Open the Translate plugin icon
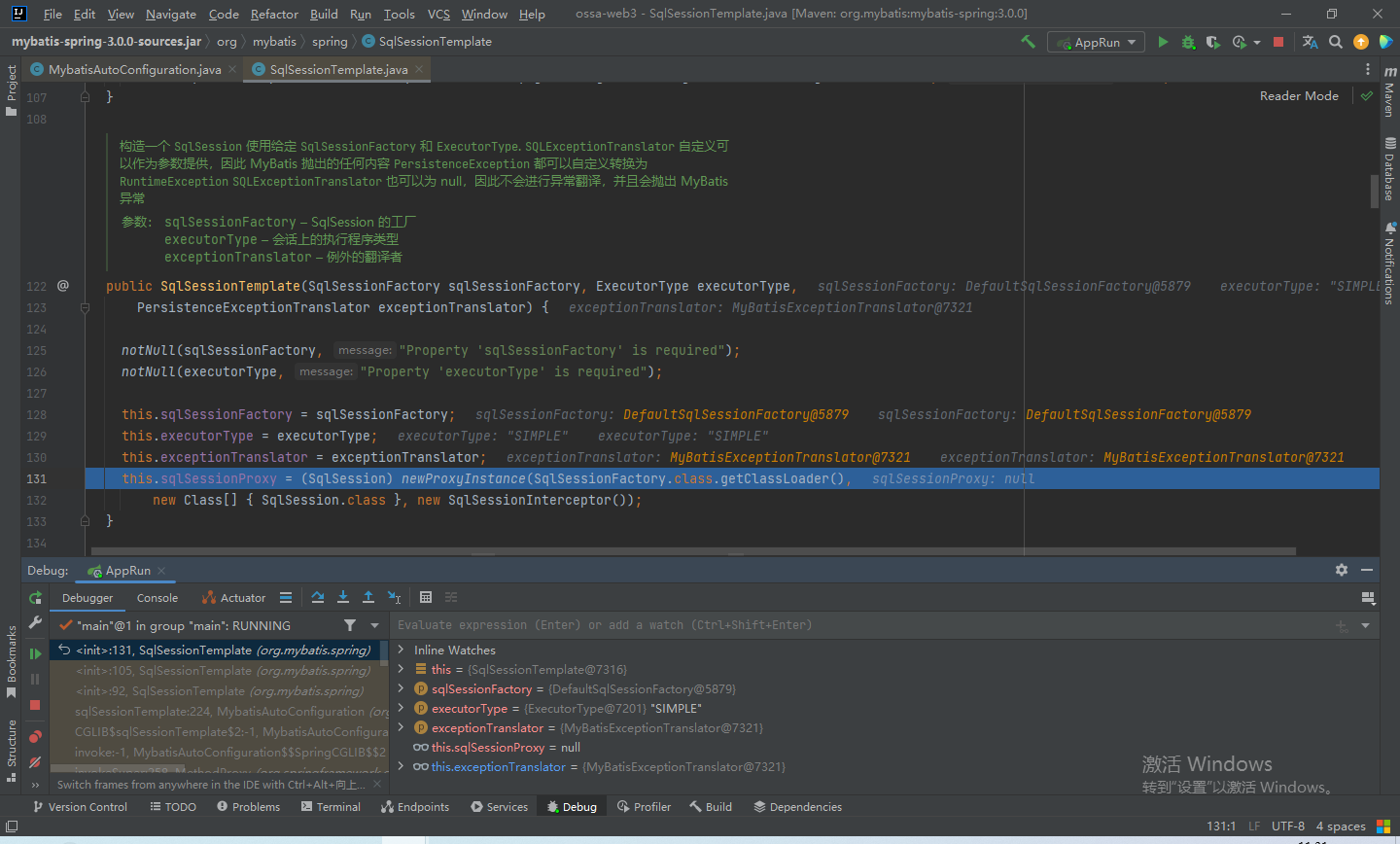The height and width of the screenshot is (844, 1400). (1310, 42)
